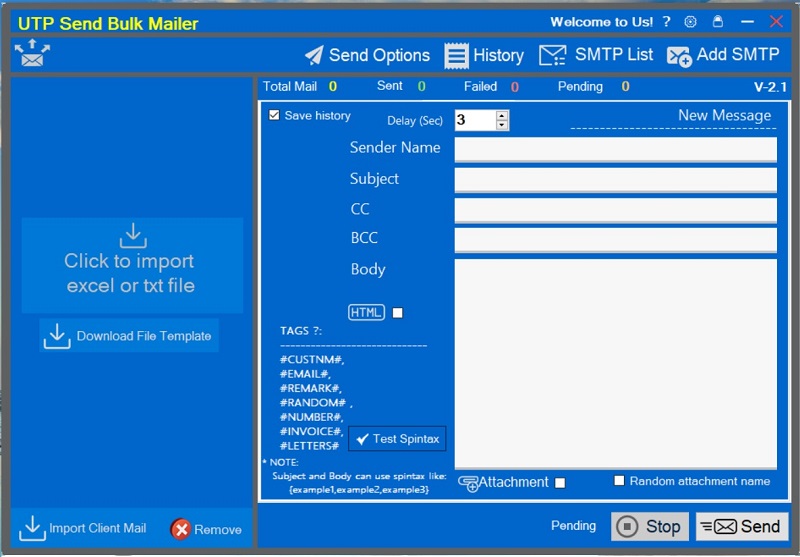Click the paper plane Send Options icon

[314, 55]
